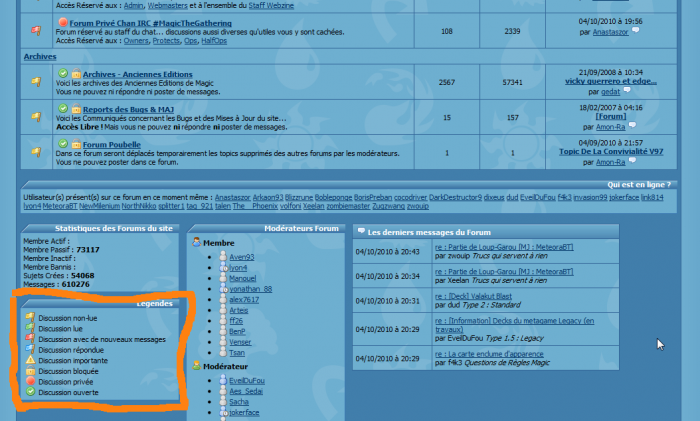
Task: View online user zombiemaster profile
Action: tap(348, 206)
